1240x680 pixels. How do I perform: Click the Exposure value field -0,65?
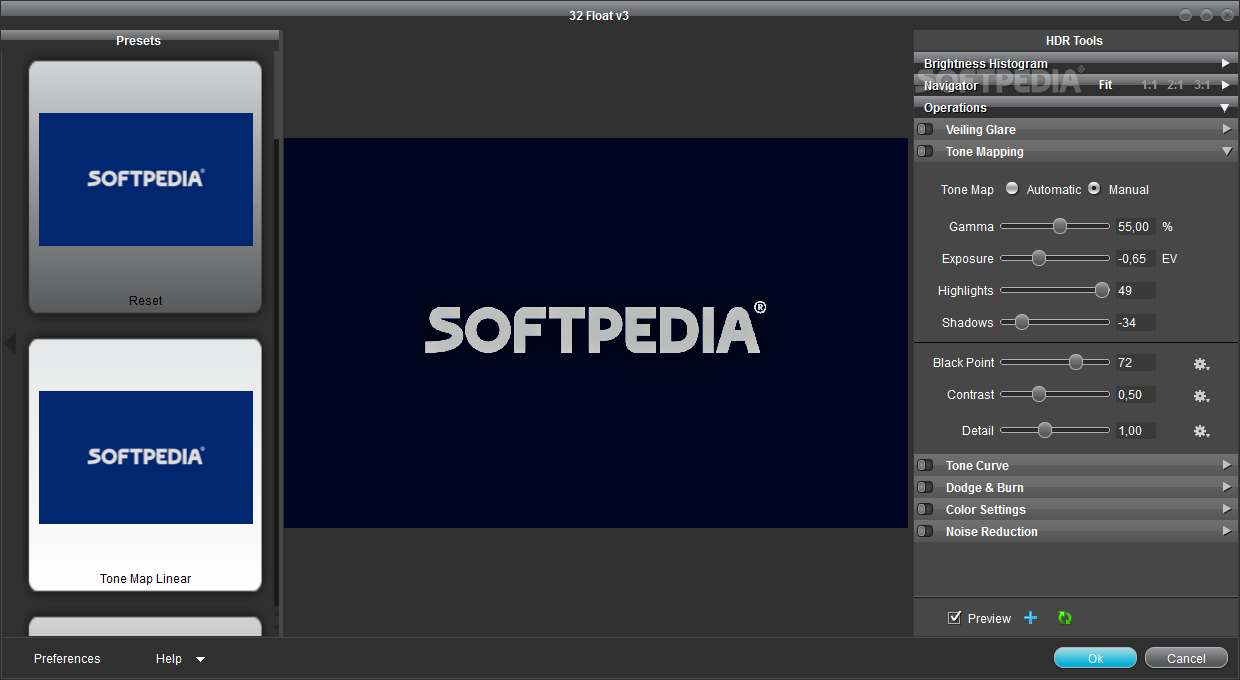coord(1135,259)
